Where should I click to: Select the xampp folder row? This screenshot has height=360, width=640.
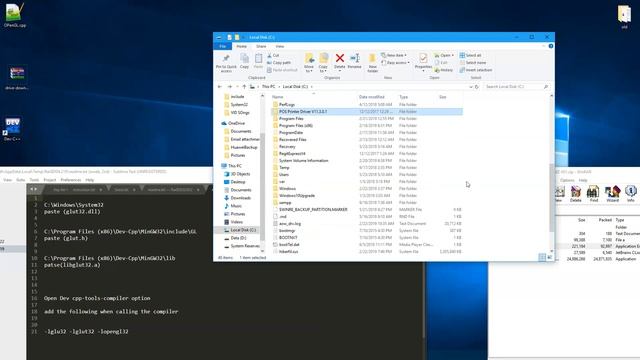coord(367,202)
